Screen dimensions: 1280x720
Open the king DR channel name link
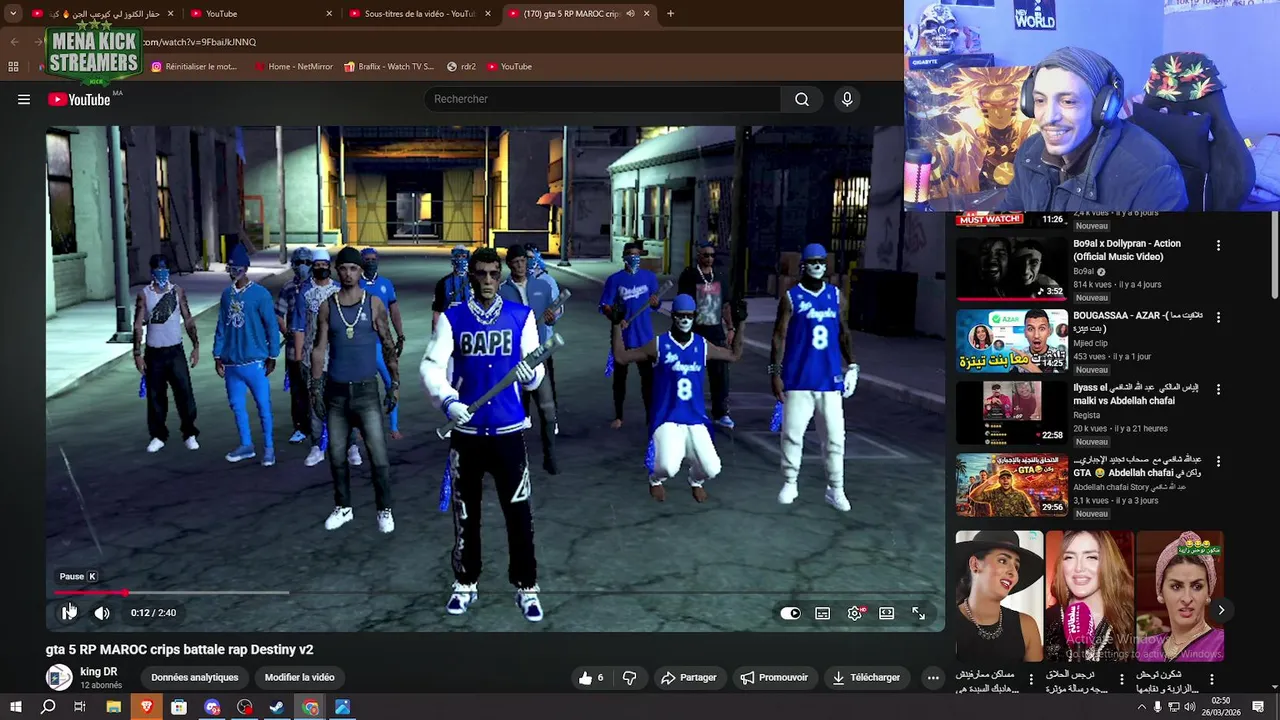(98, 672)
